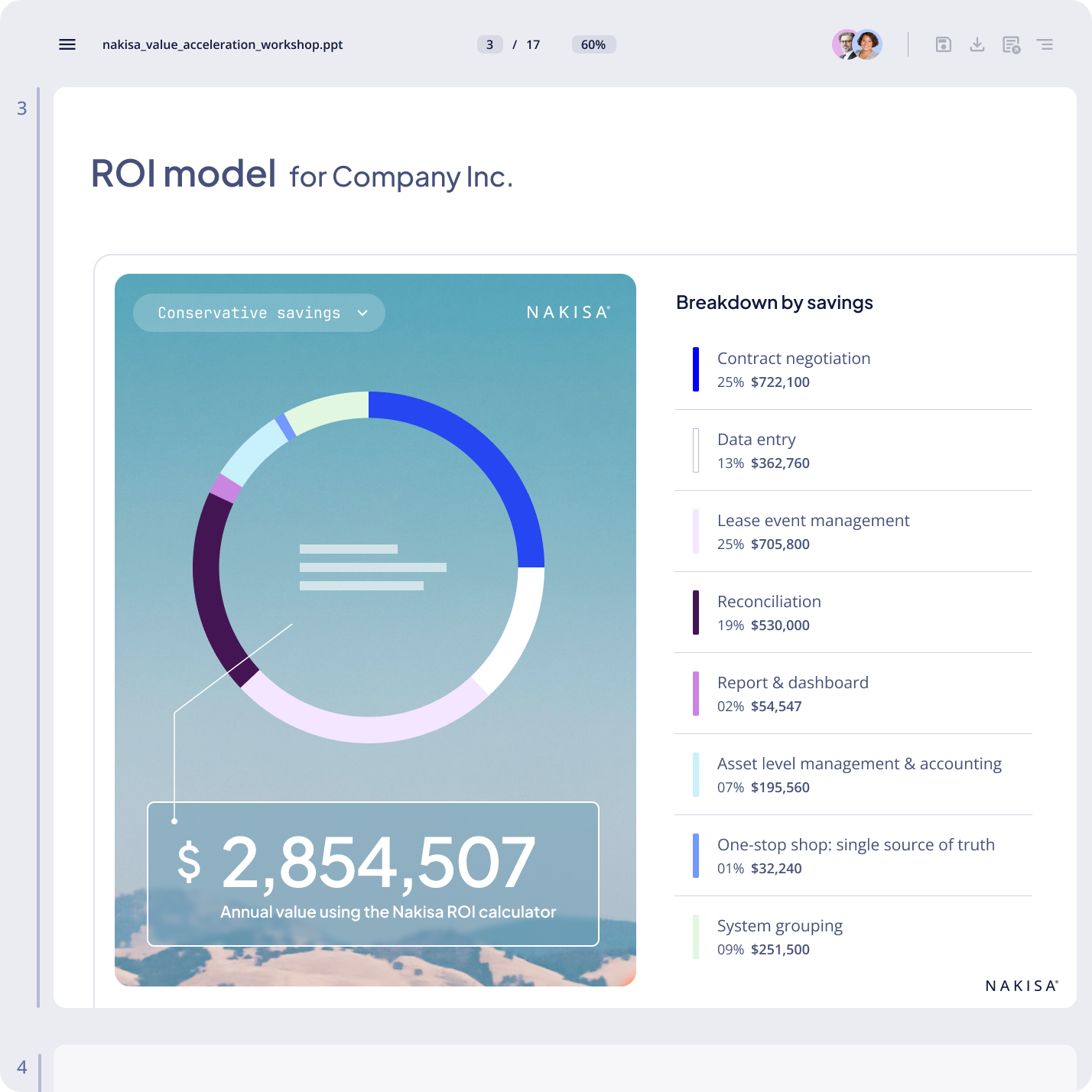Open the main navigation menu

point(67,44)
